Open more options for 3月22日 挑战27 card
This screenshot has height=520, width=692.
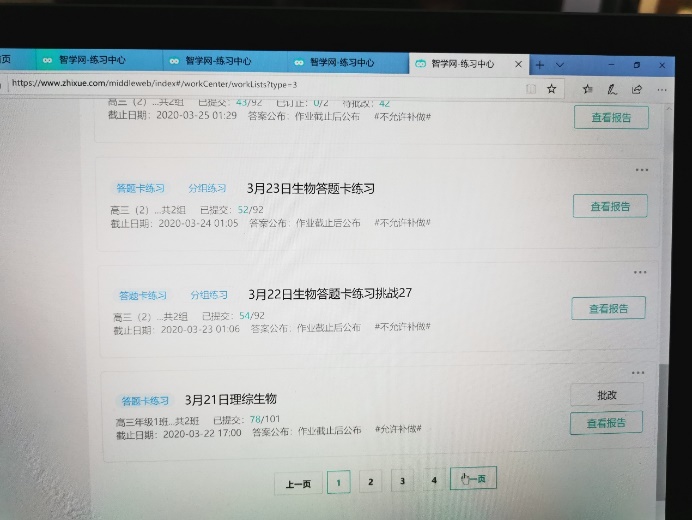(x=640, y=272)
